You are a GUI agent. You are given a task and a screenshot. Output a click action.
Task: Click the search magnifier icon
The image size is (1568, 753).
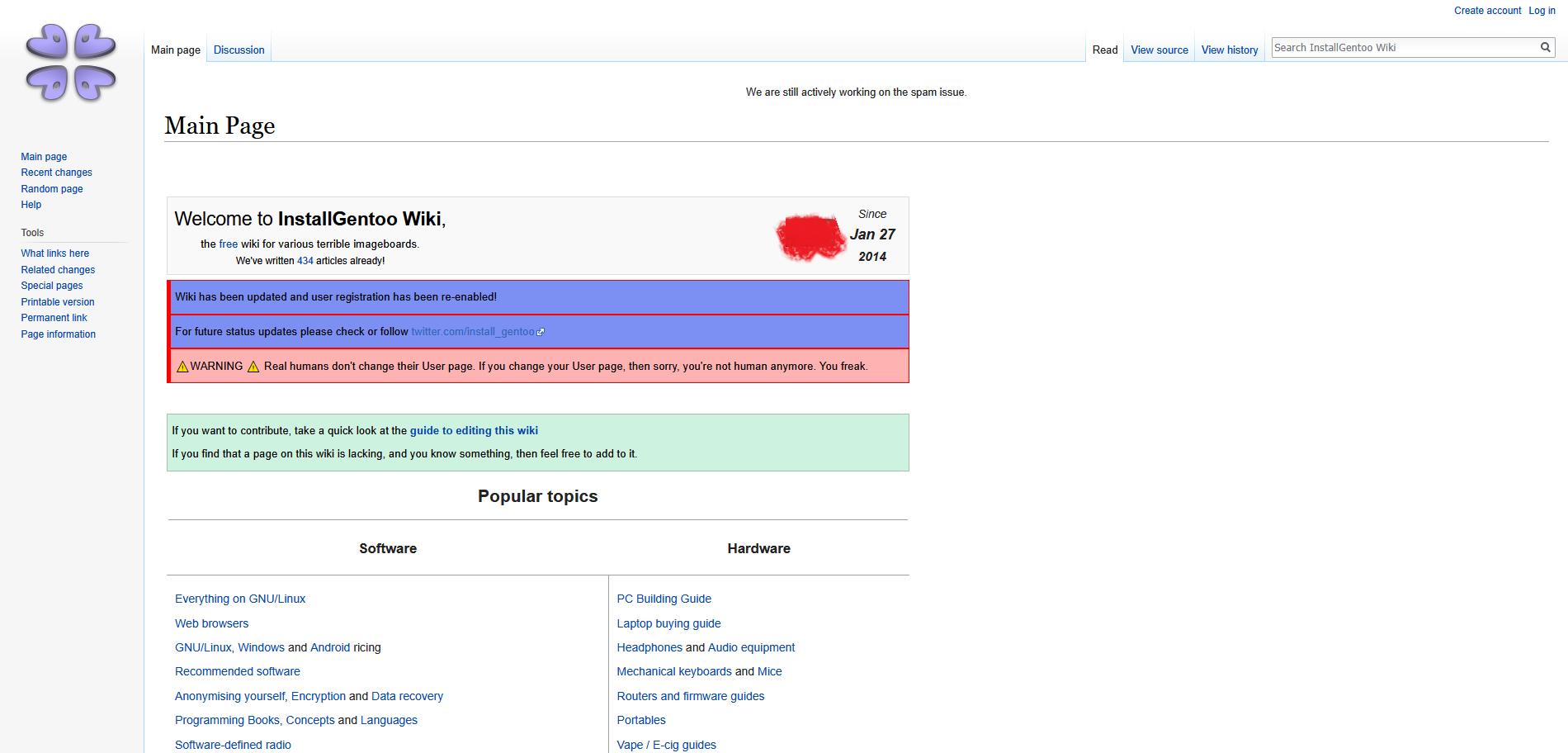pos(1545,47)
